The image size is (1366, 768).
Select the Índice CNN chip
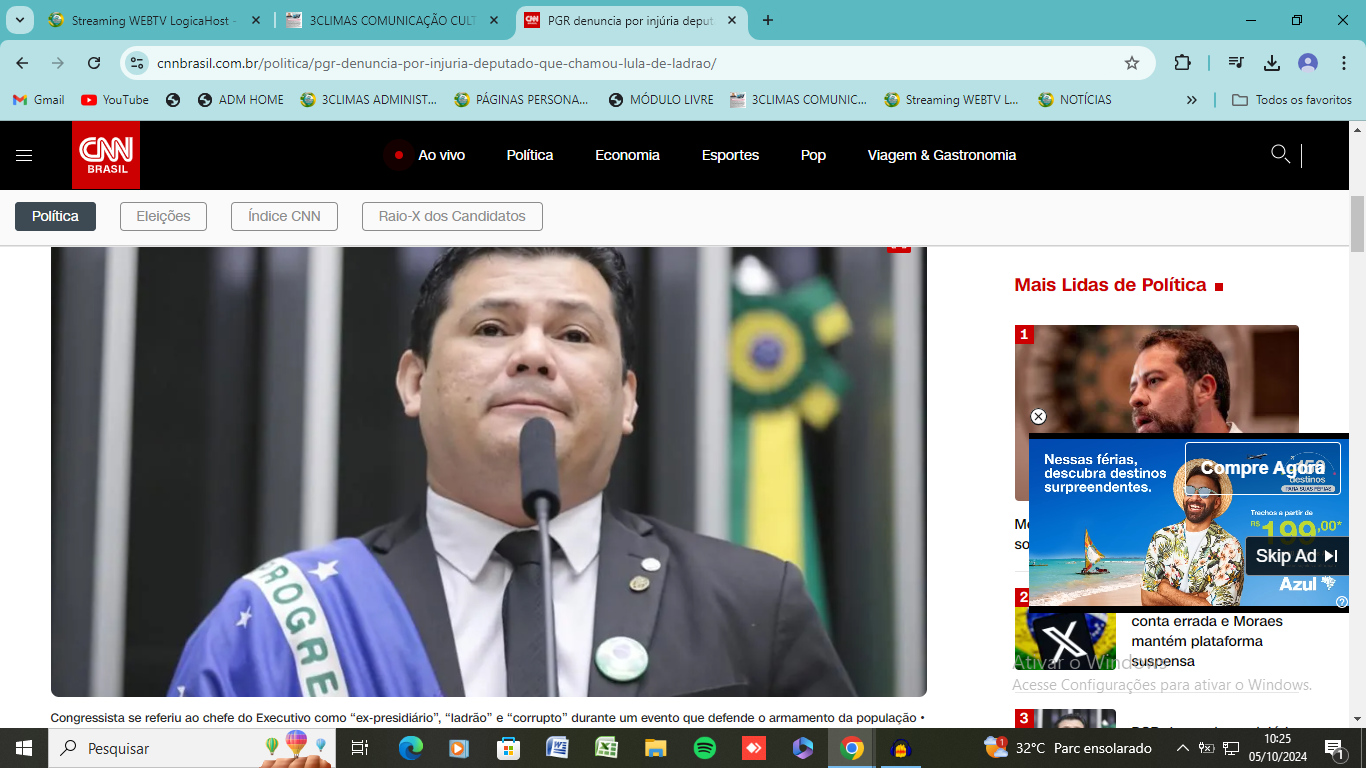coord(284,216)
